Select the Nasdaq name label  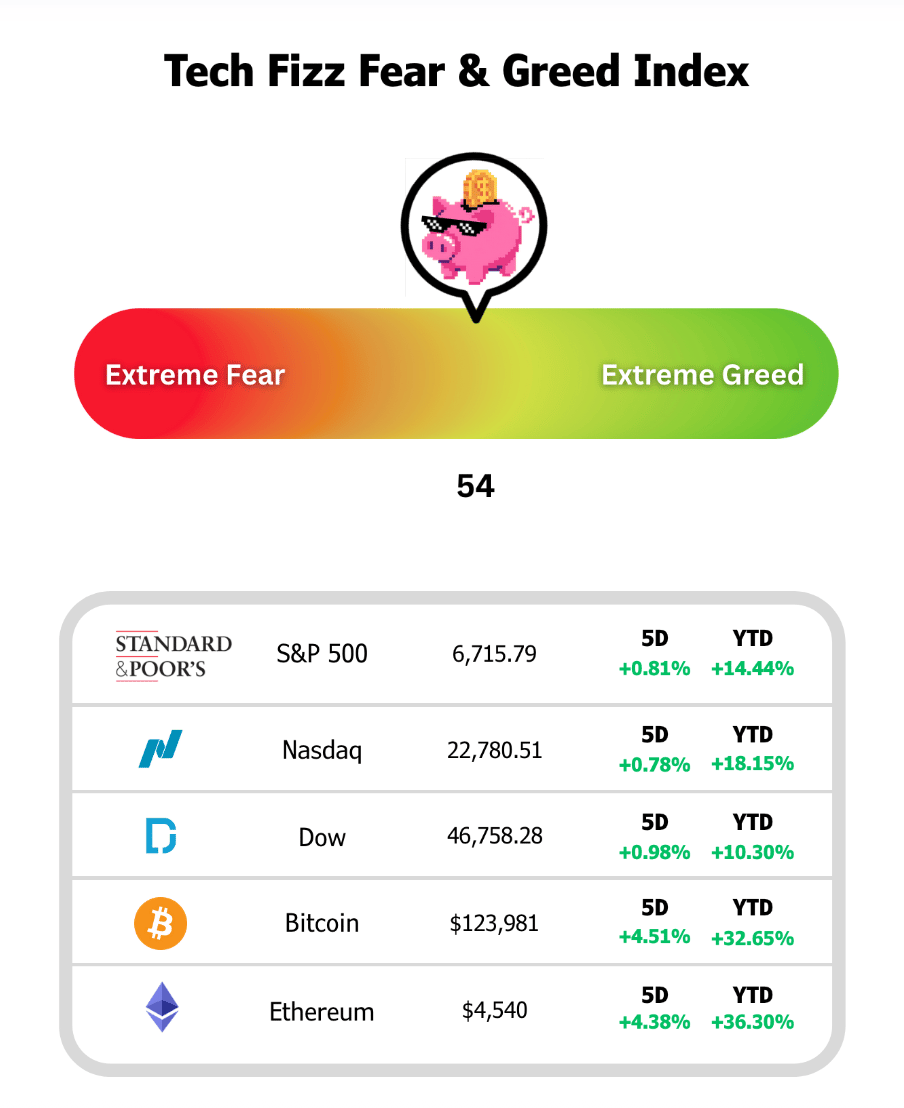pyautogui.click(x=322, y=749)
